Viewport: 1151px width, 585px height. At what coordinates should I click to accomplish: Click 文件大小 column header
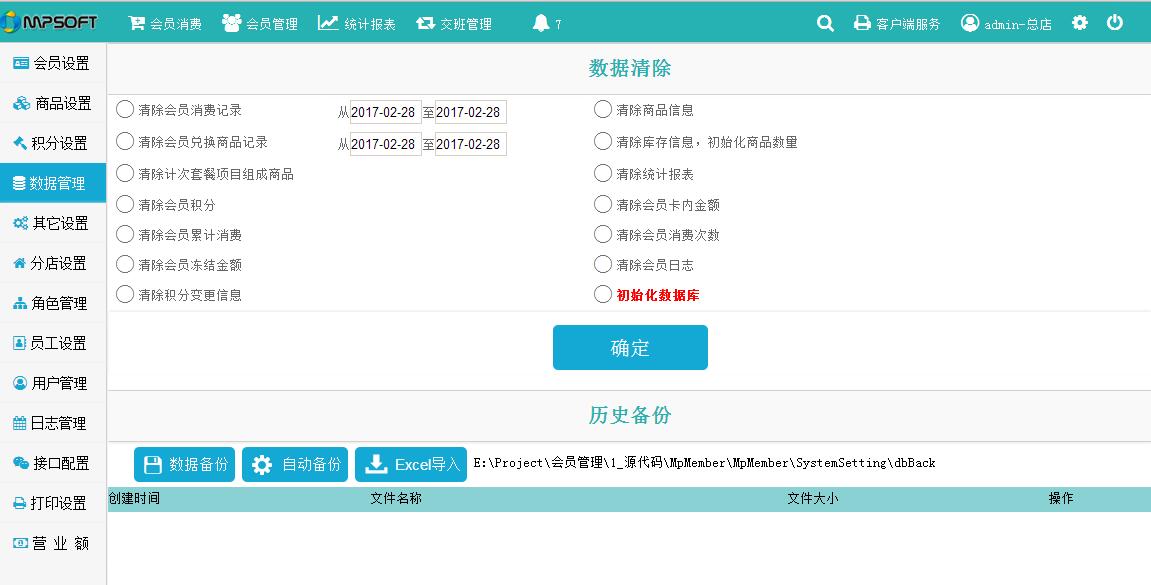click(813, 498)
